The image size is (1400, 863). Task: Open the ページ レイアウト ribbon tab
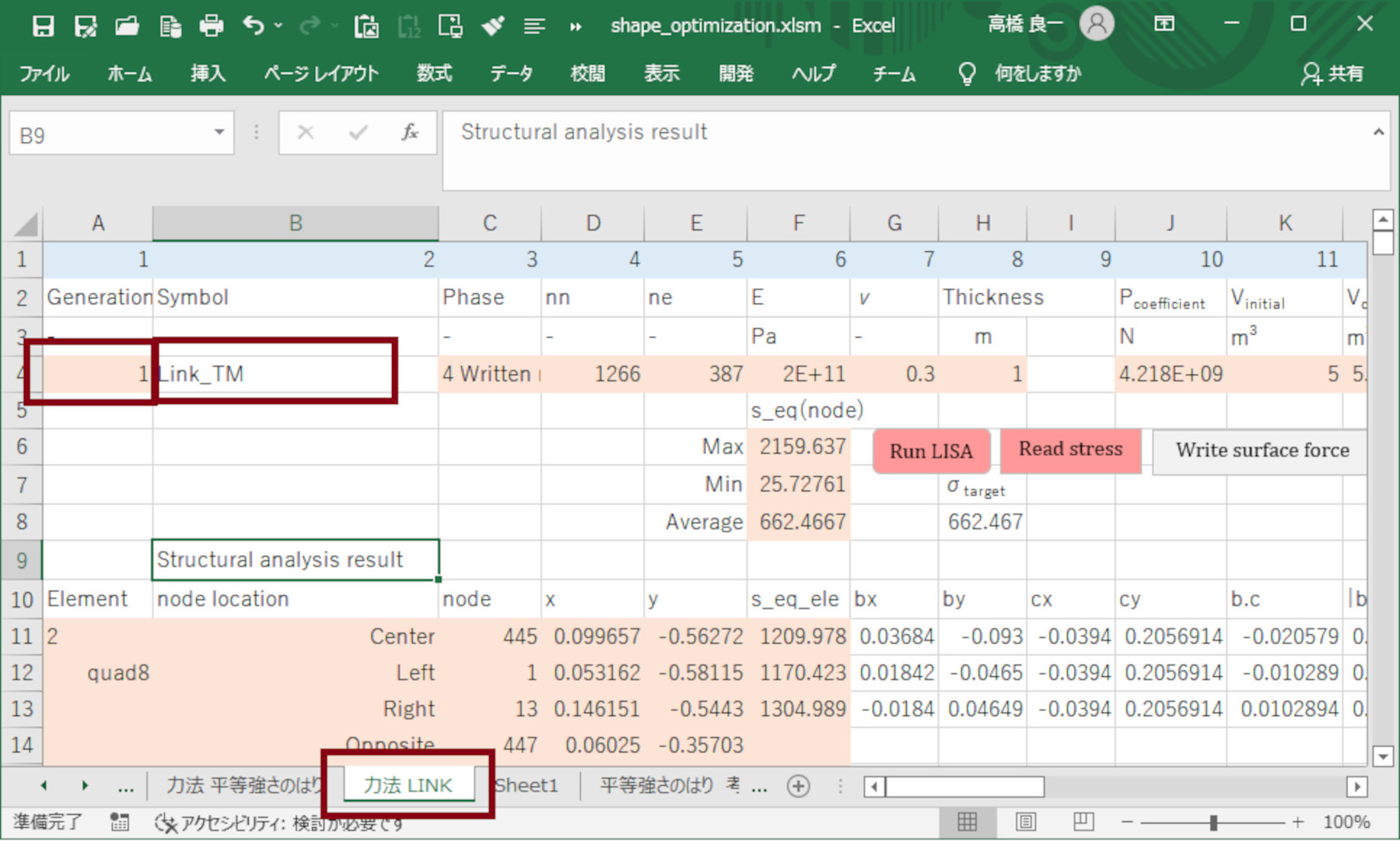coord(320,74)
